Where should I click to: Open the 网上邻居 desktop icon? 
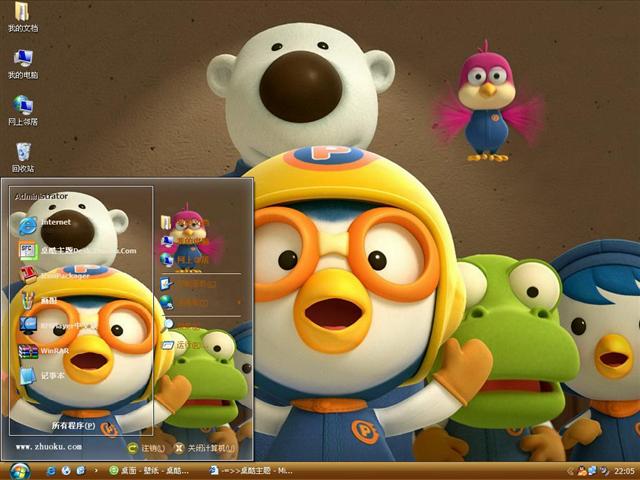(23, 110)
